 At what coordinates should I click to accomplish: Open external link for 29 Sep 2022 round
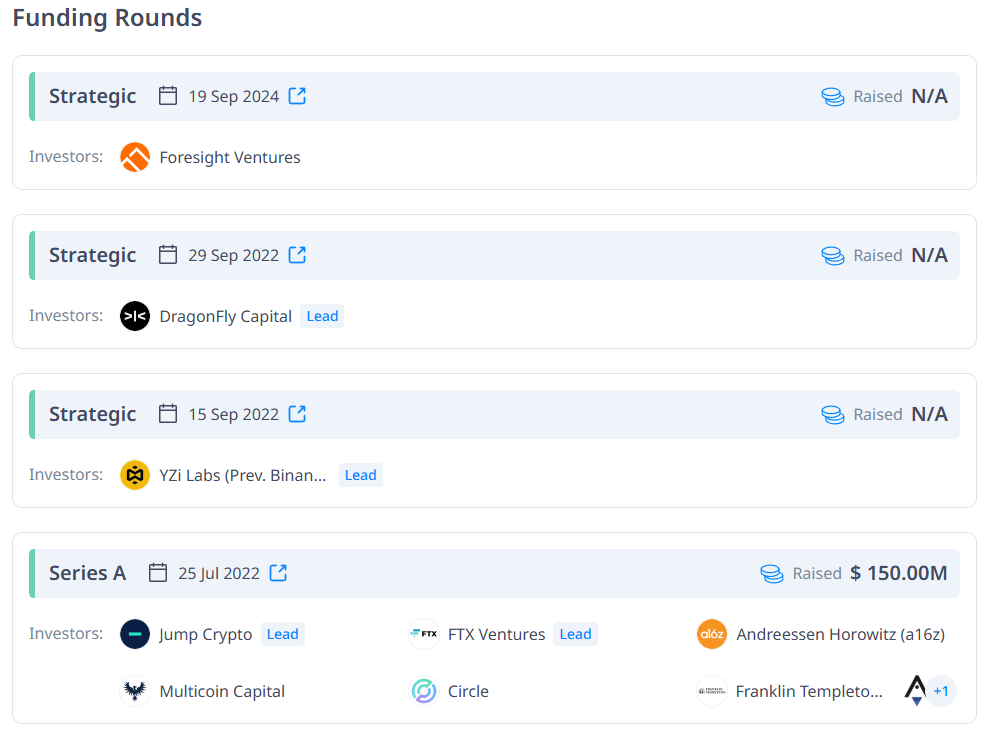coord(297,255)
